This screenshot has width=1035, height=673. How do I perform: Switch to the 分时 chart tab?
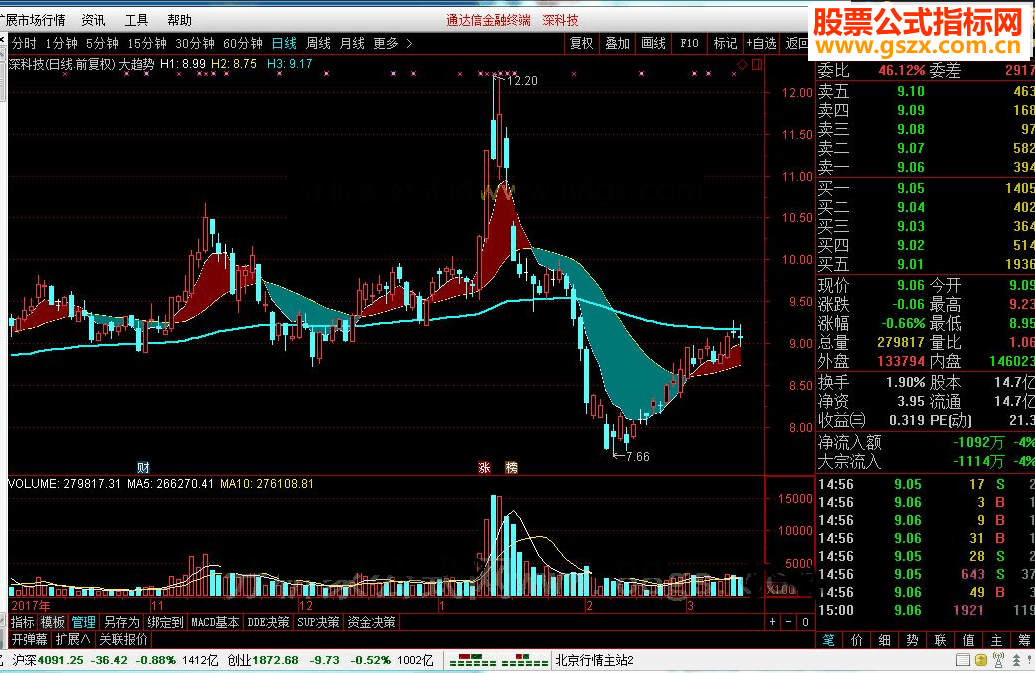coord(24,44)
